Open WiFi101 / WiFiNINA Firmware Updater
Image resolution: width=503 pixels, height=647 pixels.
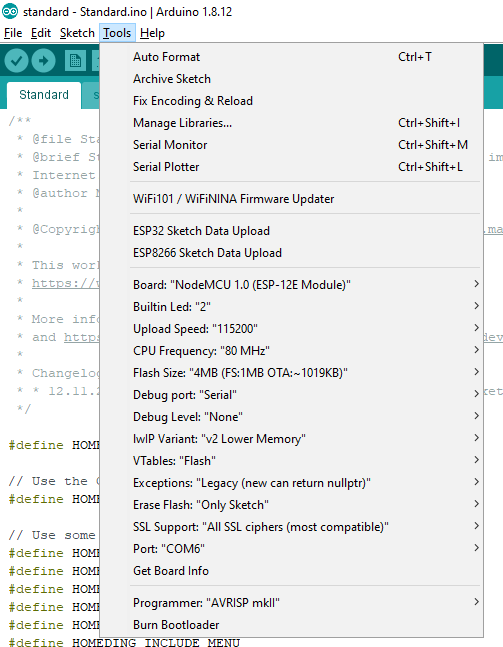click(291, 199)
